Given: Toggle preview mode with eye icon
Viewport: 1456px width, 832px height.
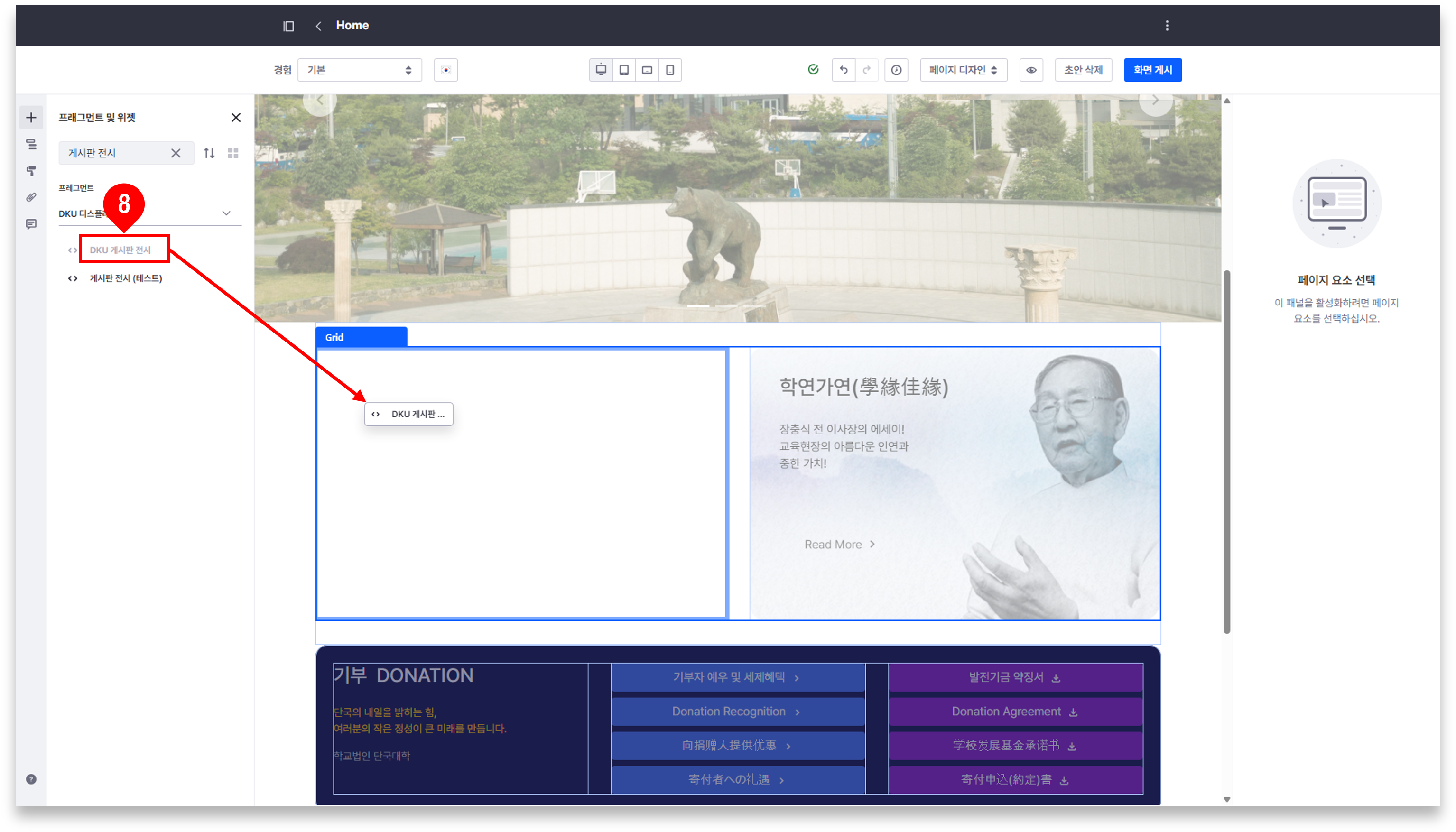Looking at the screenshot, I should coord(1031,70).
